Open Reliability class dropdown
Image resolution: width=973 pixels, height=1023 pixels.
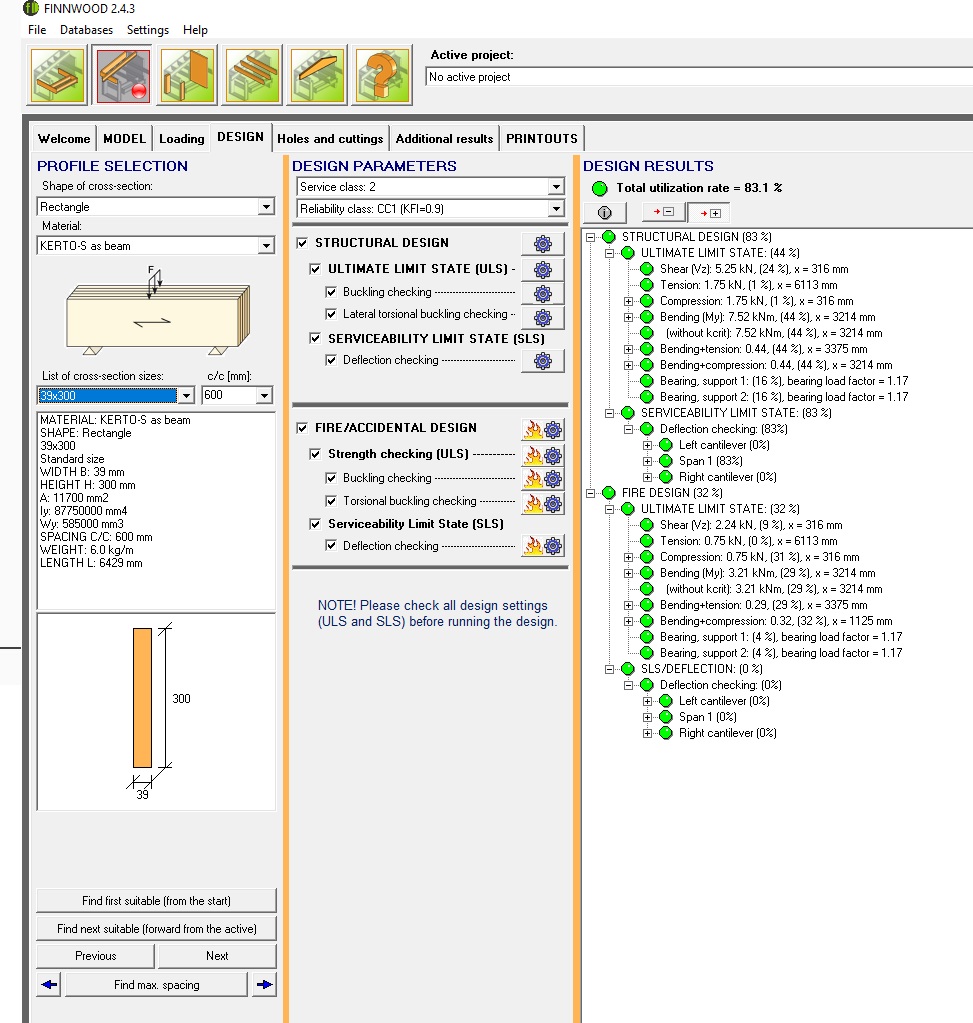click(x=555, y=209)
